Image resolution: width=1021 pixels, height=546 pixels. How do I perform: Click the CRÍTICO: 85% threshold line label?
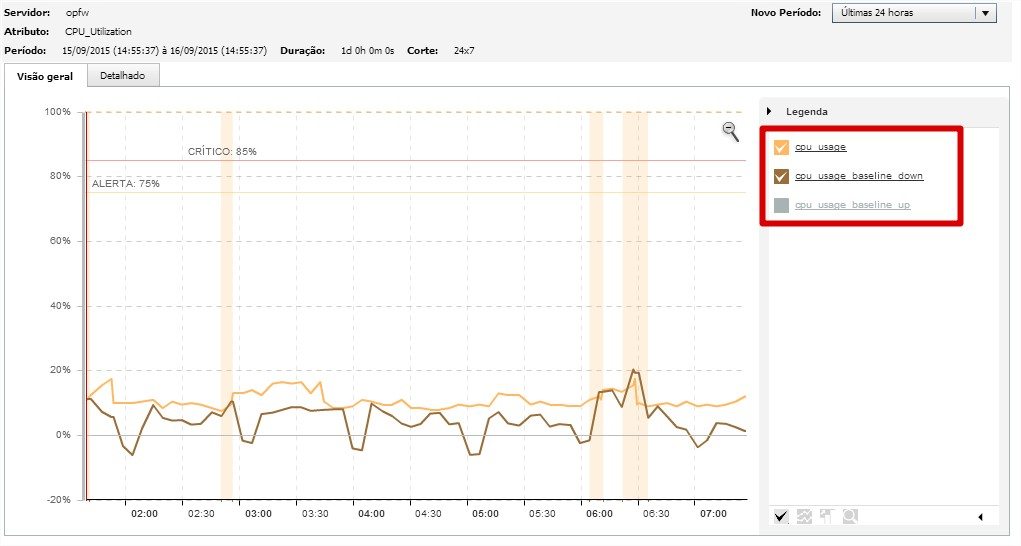tap(222, 152)
